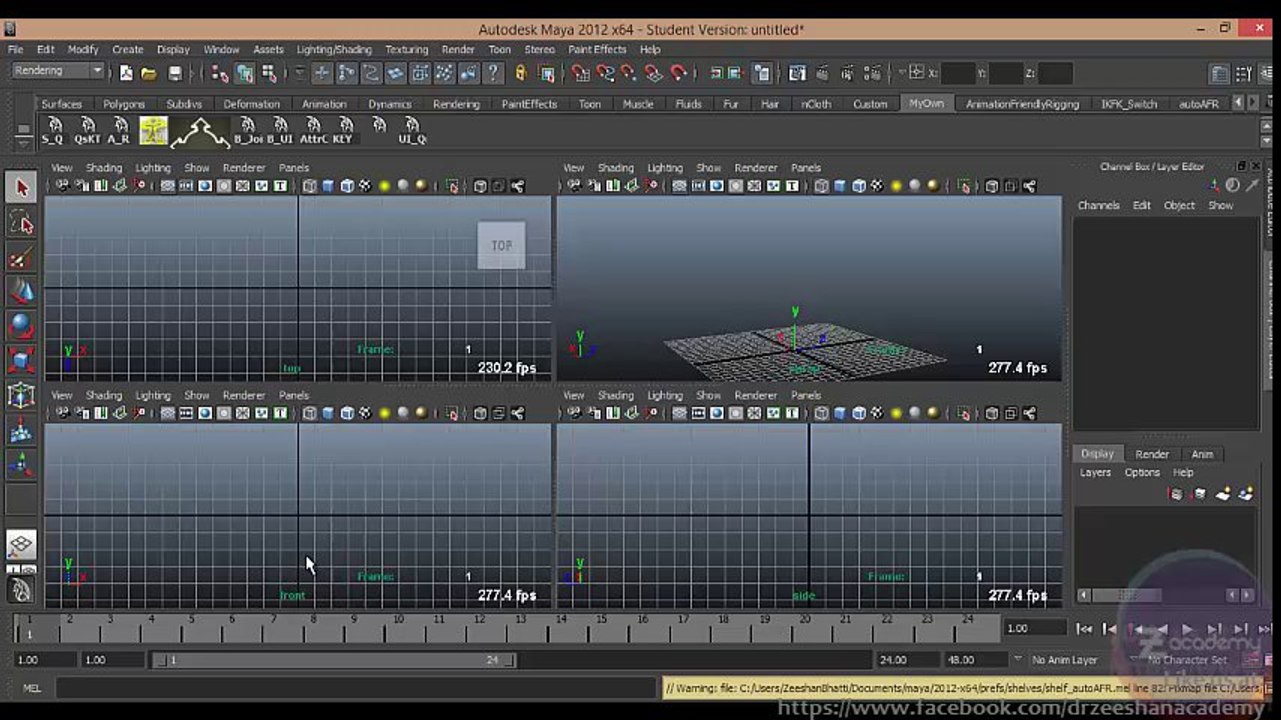Click the time range slider bar
The image size is (1281, 720).
click(334, 660)
